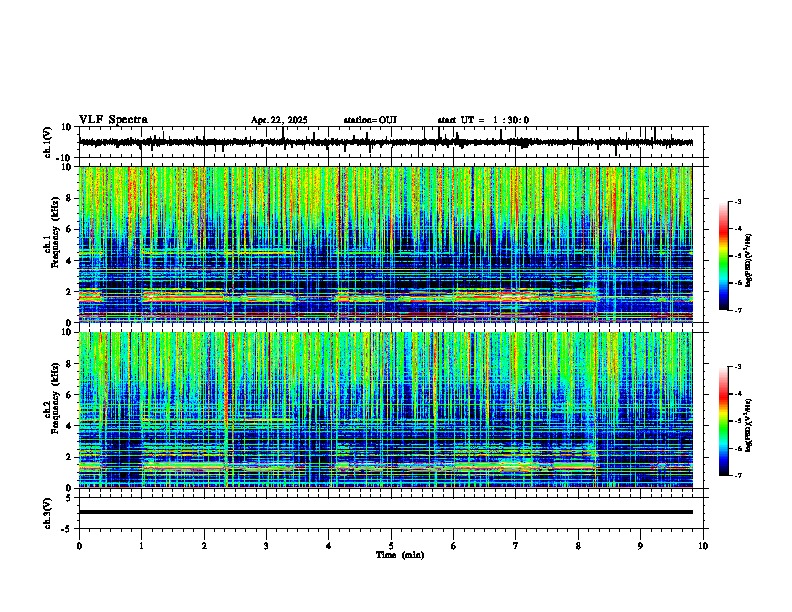This screenshot has width=792, height=612.
Task: Click time axis tick label "8"
Action: point(578,546)
